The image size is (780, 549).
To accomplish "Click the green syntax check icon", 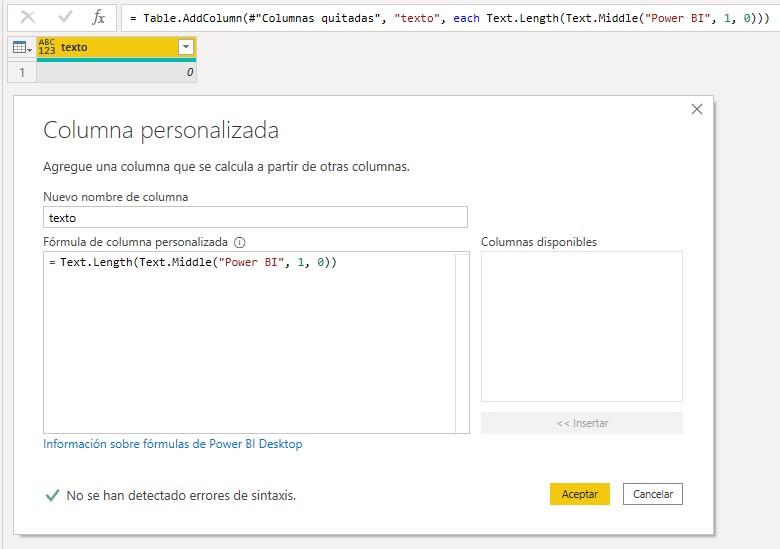I will 52,494.
